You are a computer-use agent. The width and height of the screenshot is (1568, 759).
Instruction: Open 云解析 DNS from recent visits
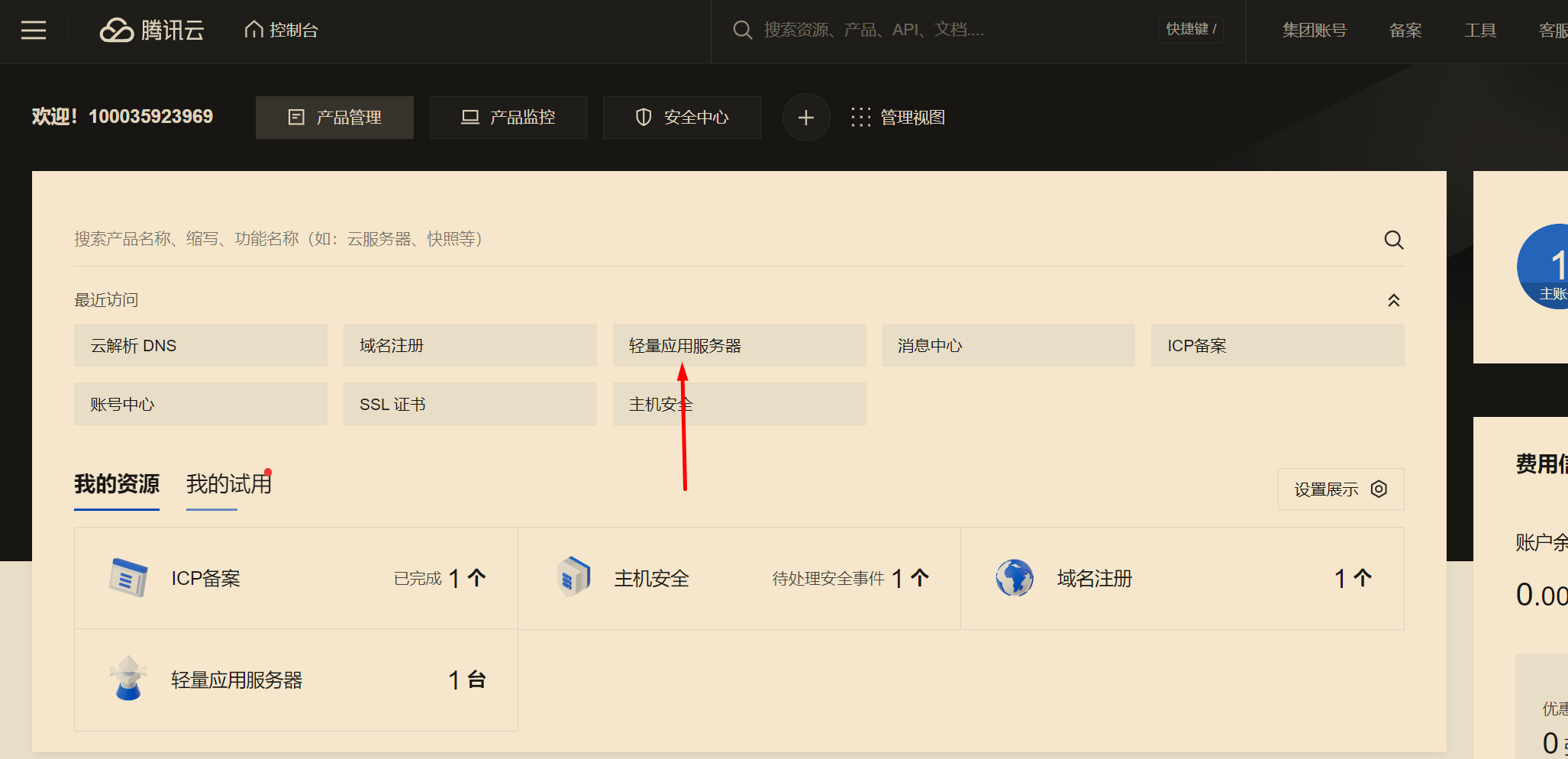point(200,346)
